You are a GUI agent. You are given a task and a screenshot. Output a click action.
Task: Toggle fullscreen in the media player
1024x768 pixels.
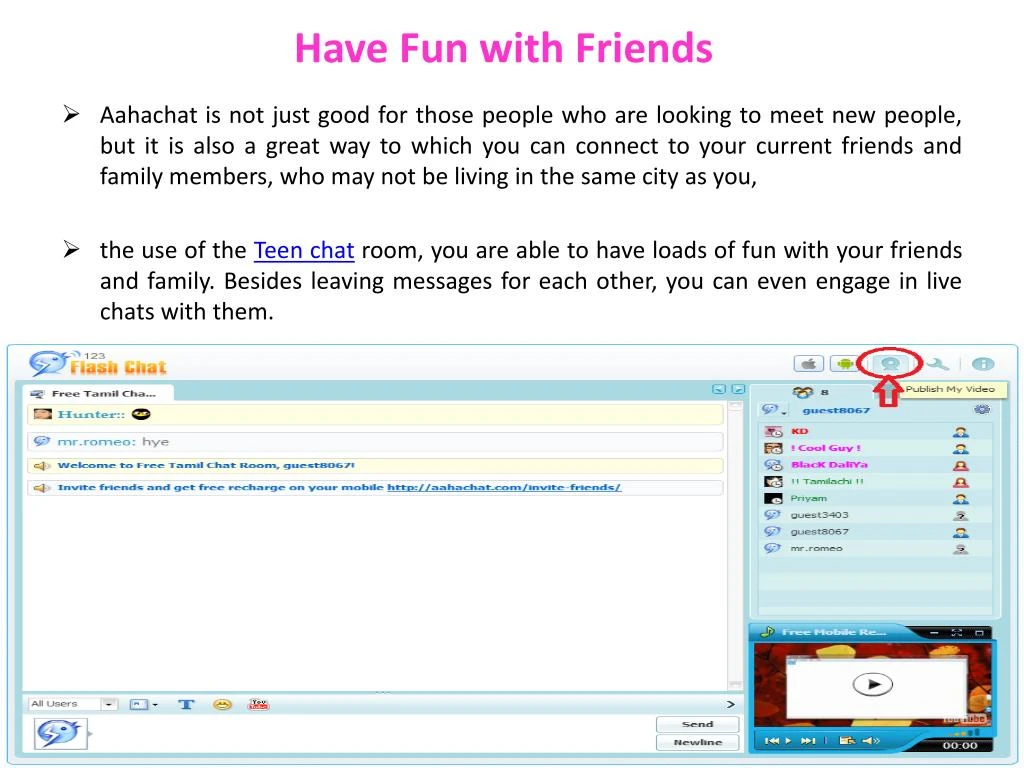coord(957,632)
